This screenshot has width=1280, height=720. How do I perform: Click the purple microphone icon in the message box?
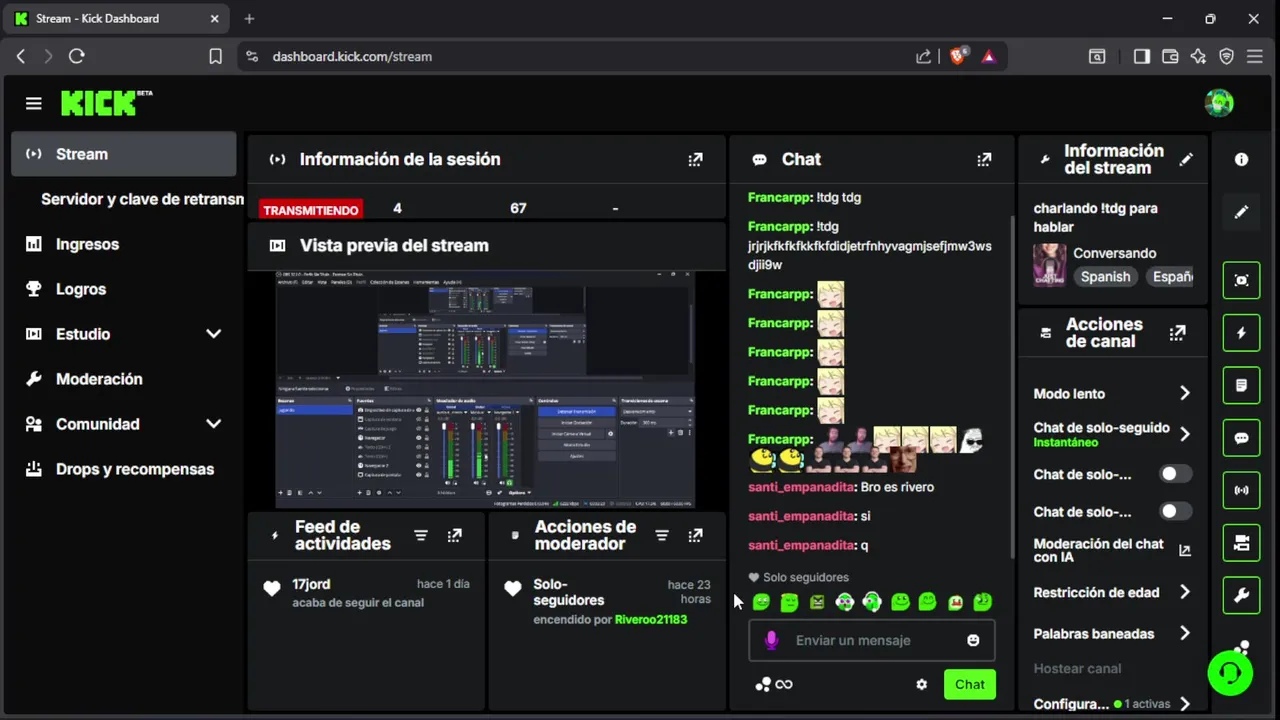tap(771, 640)
